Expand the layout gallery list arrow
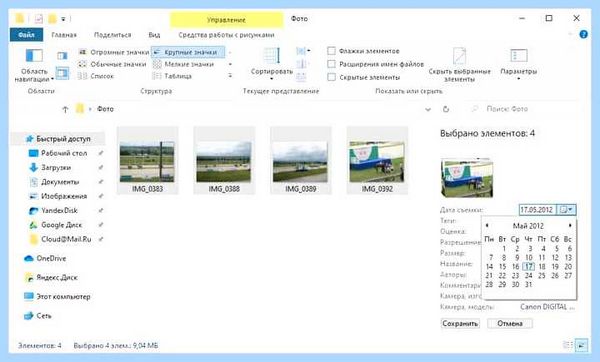 click(230, 76)
